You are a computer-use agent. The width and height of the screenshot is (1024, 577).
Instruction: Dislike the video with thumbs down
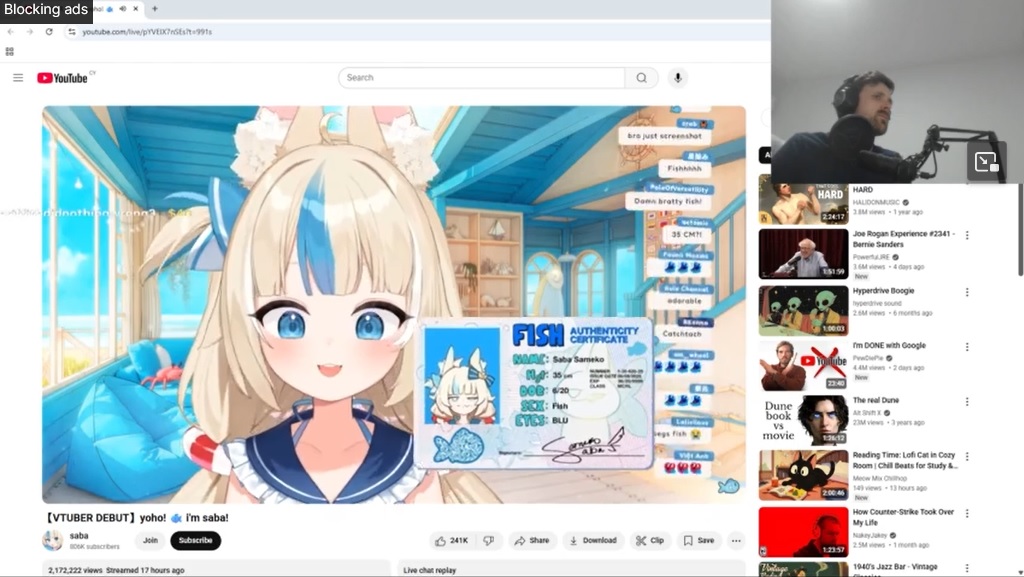488,540
